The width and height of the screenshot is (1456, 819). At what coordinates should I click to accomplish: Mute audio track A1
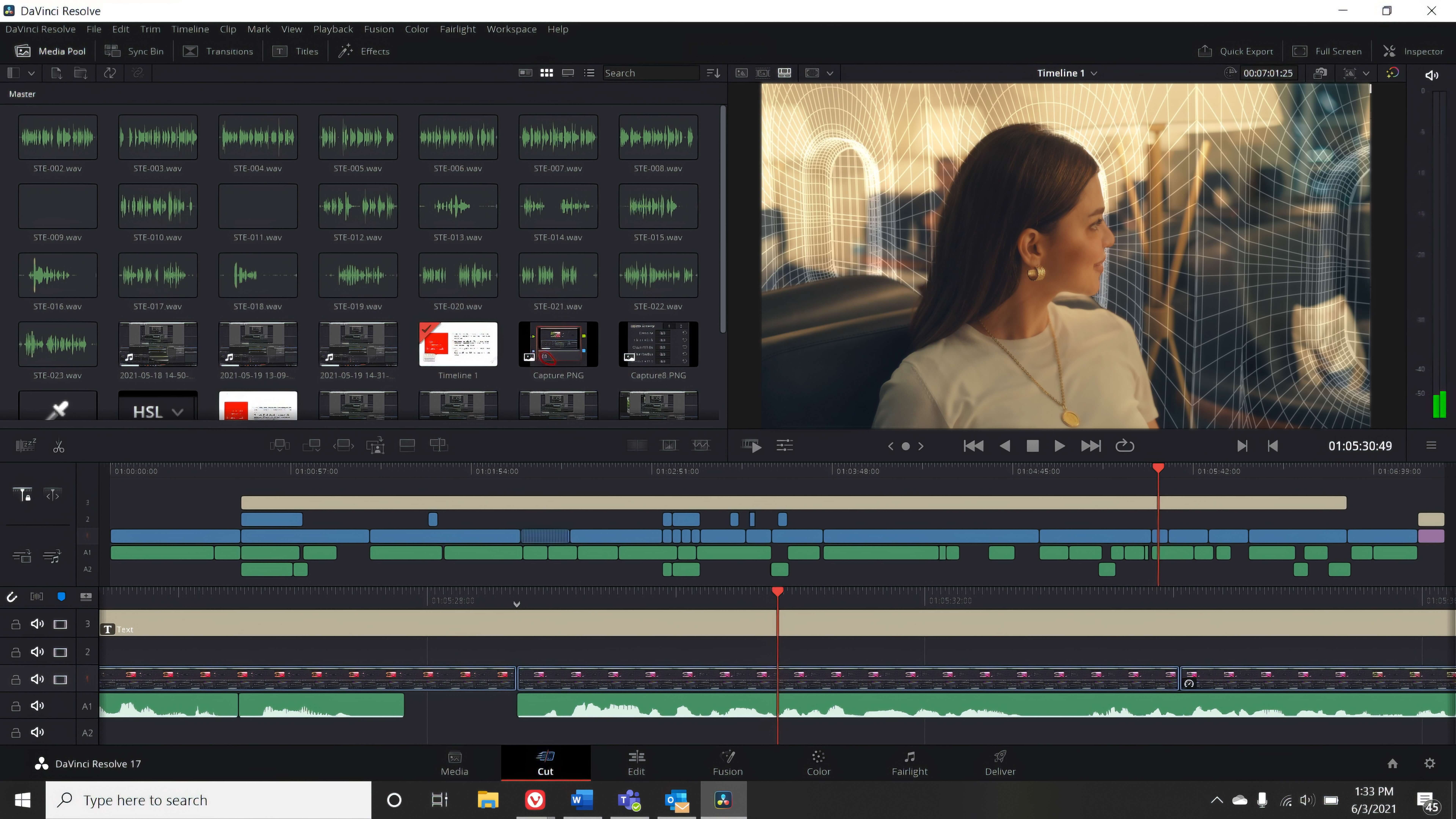pos(37,706)
